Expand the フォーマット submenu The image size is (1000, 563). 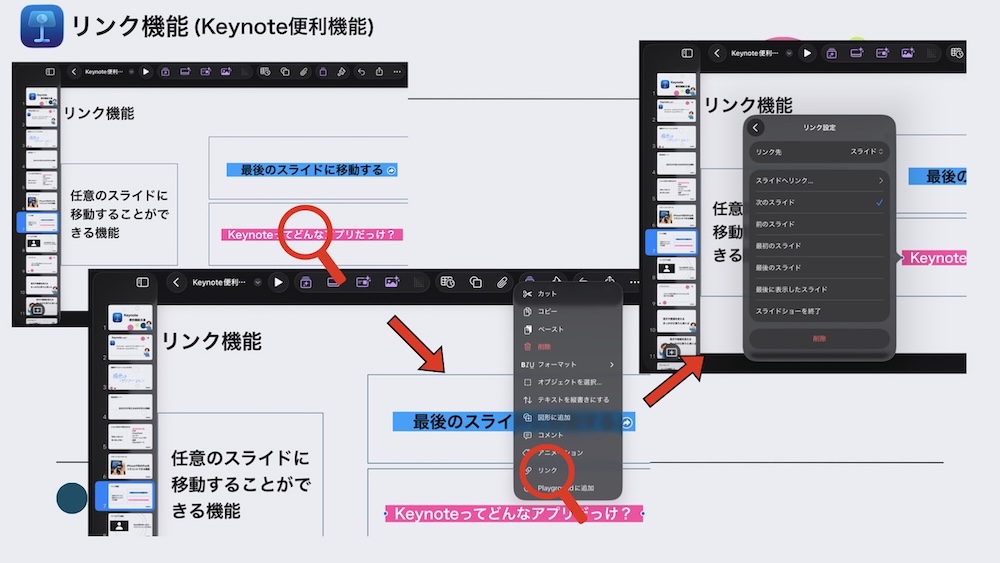(568, 365)
